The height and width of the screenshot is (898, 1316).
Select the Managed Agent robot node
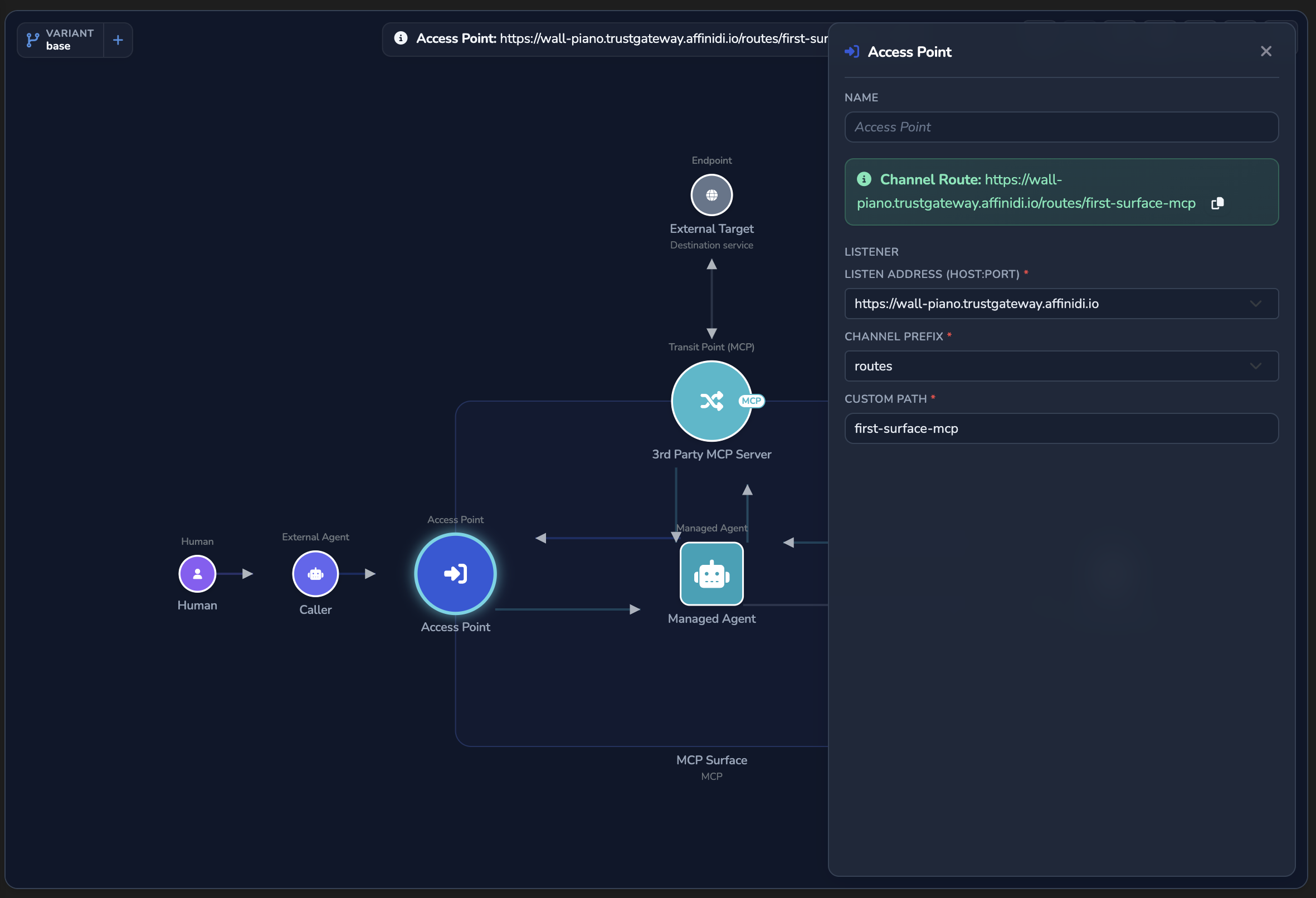tap(711, 574)
